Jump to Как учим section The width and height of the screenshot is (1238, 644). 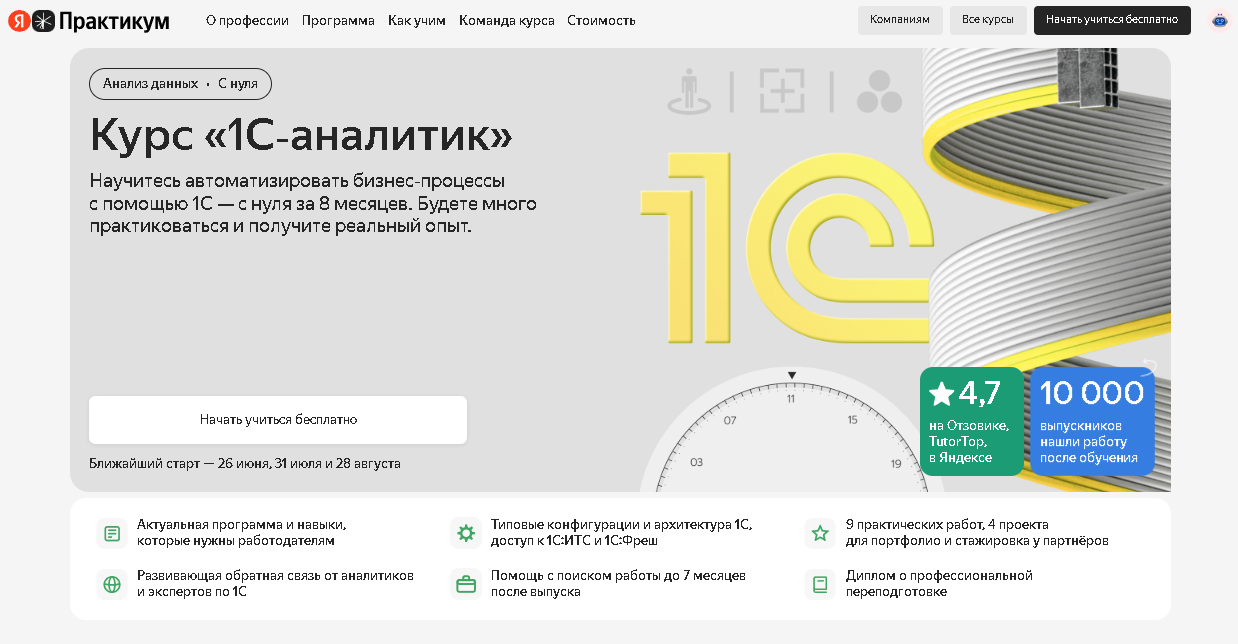click(417, 20)
